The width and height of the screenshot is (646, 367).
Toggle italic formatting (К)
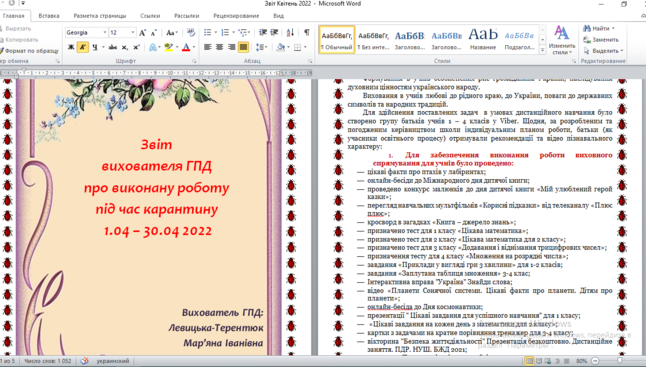pos(83,47)
